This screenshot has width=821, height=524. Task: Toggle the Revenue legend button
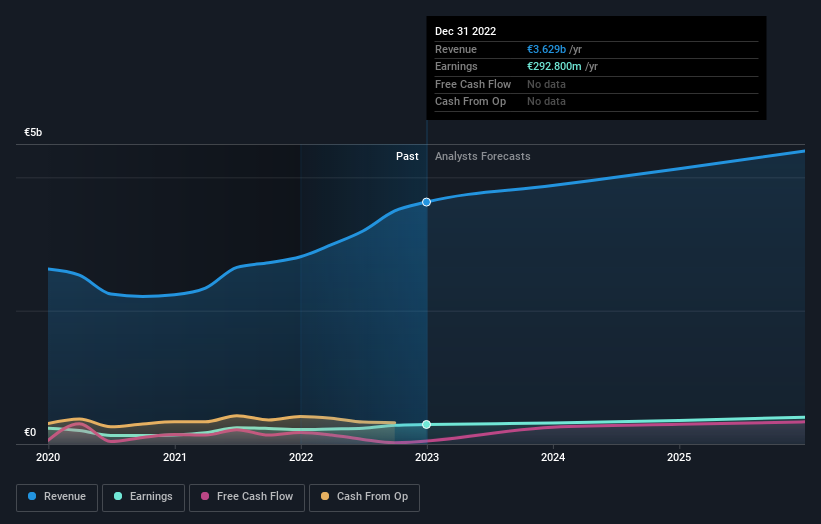tap(57, 497)
